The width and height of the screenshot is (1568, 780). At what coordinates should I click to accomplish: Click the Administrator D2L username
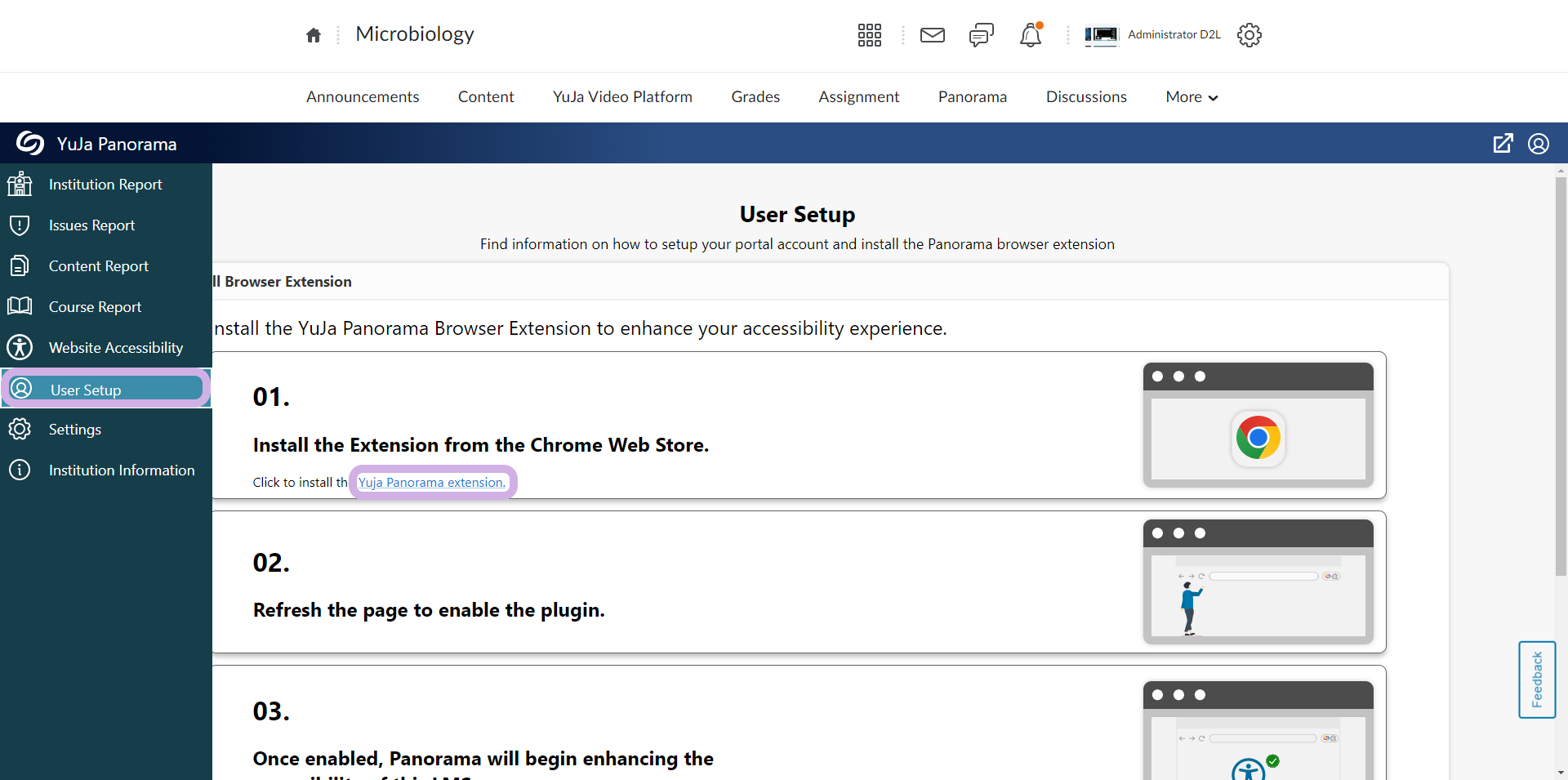(1174, 34)
